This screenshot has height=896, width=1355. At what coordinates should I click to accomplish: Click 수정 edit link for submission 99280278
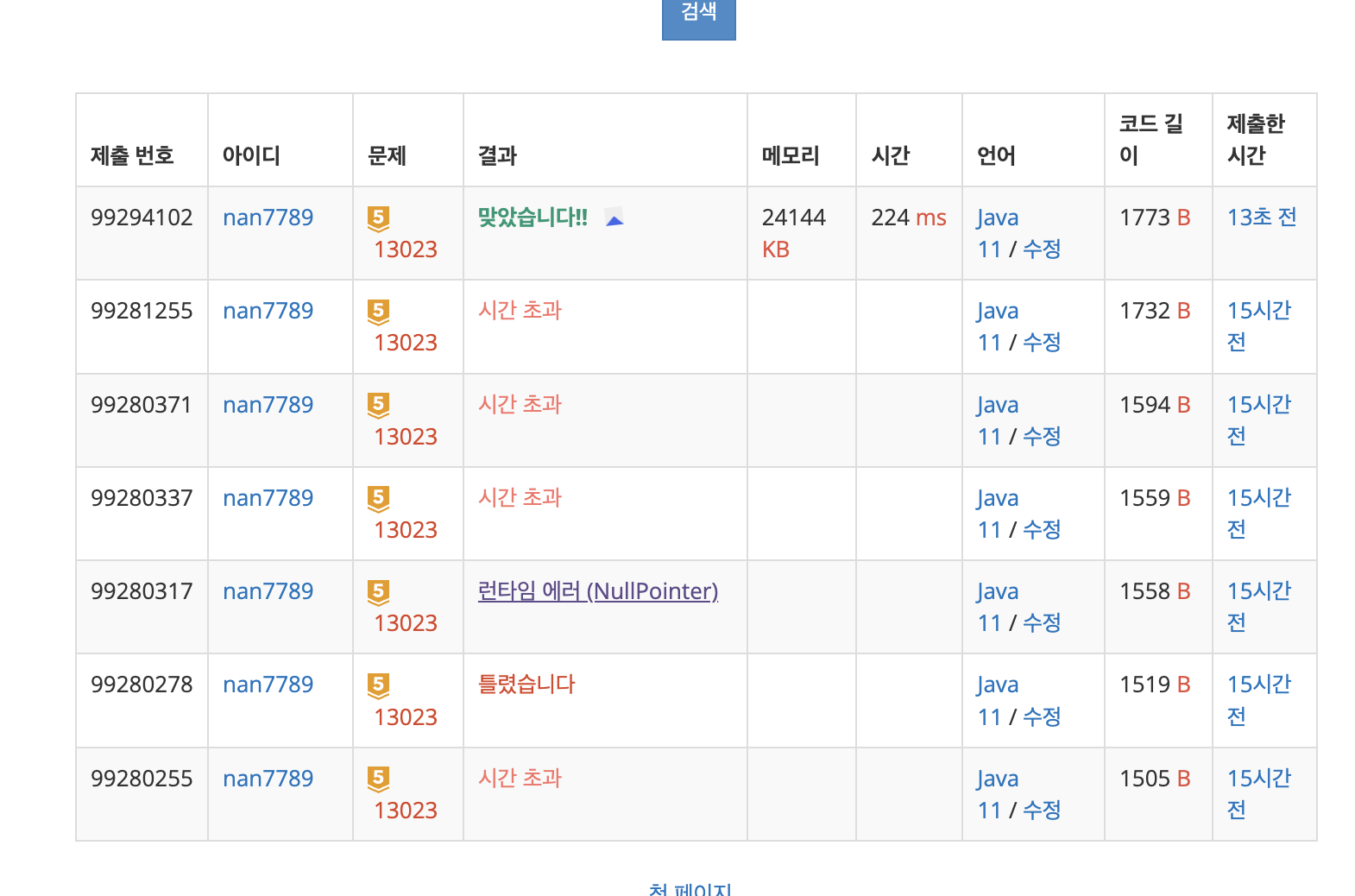(1042, 717)
